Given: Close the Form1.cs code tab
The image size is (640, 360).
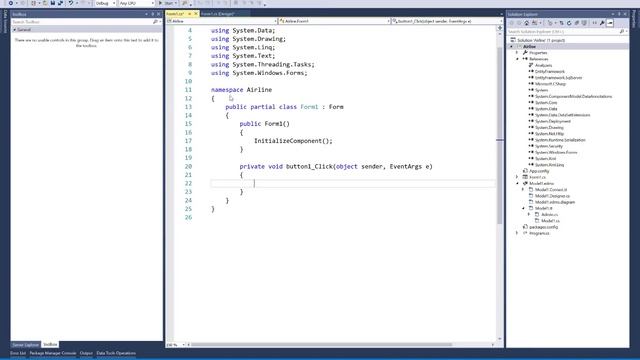Looking at the screenshot, I should [x=196, y=14].
